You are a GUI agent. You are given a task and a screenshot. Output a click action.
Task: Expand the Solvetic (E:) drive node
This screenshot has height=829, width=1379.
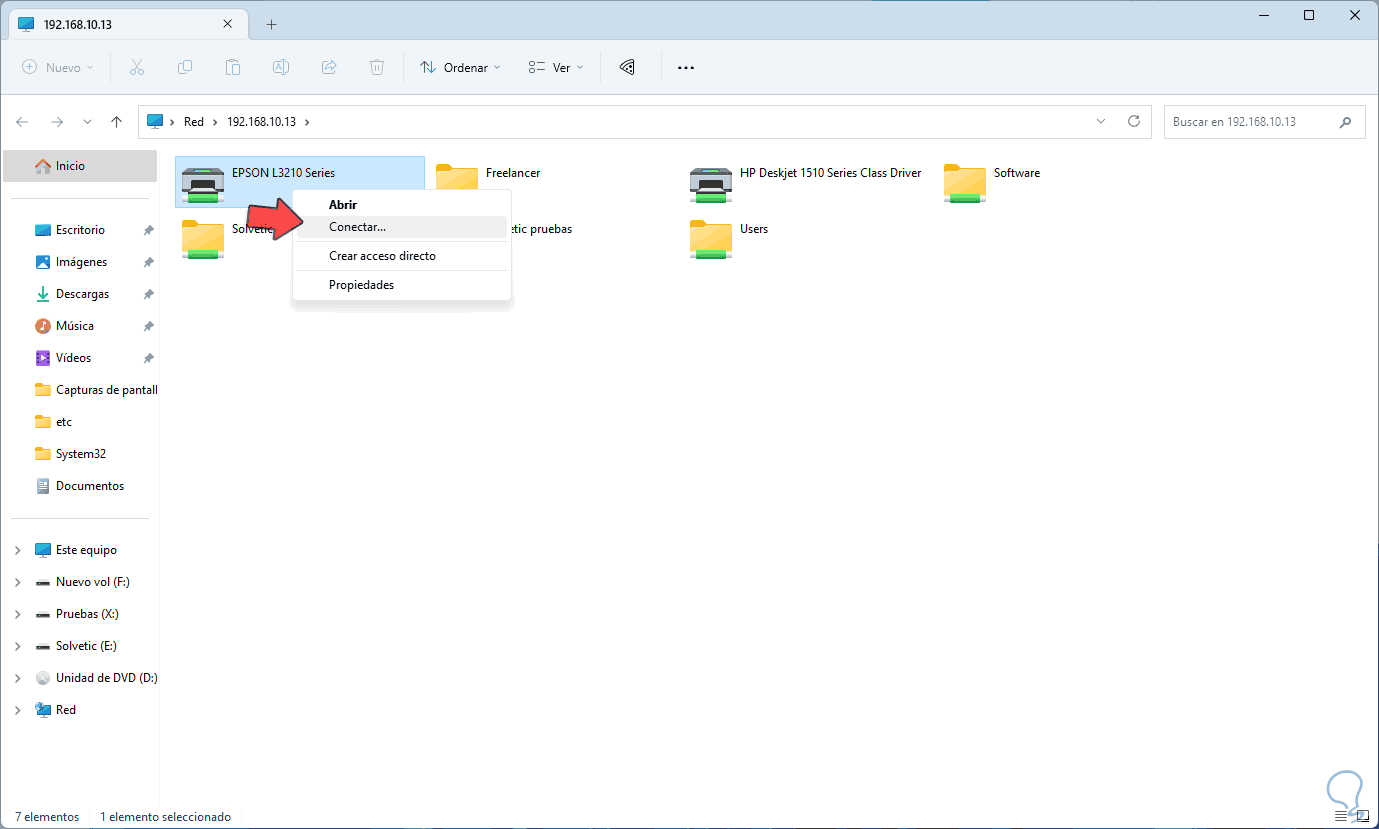click(18, 646)
